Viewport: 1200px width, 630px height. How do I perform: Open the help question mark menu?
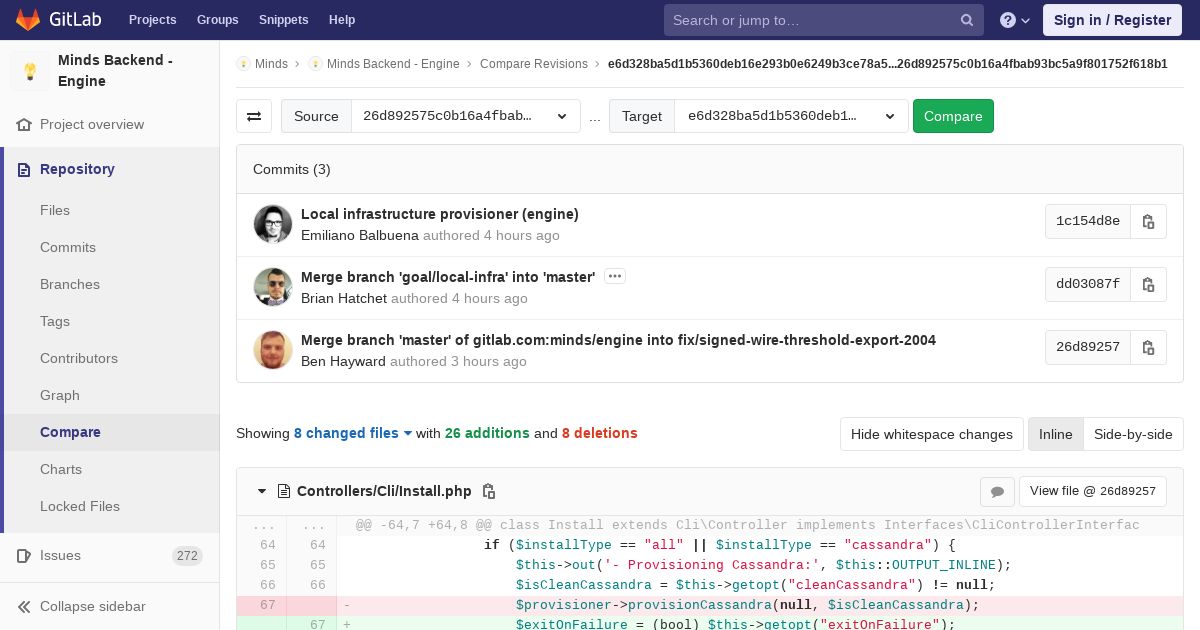[1015, 20]
